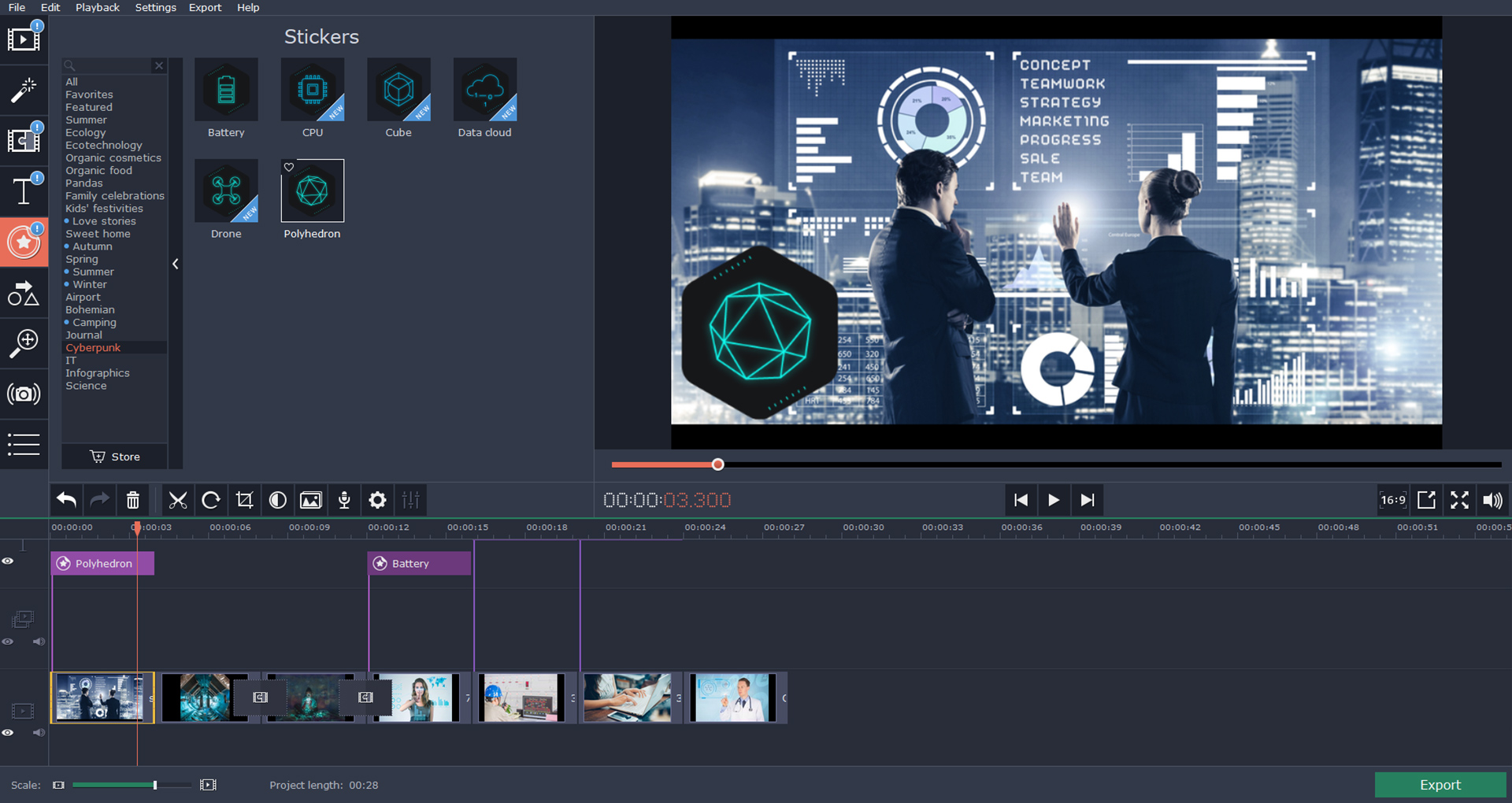Open the Crop tool on the timeline toolbar
This screenshot has height=803, width=1512.
[x=244, y=500]
